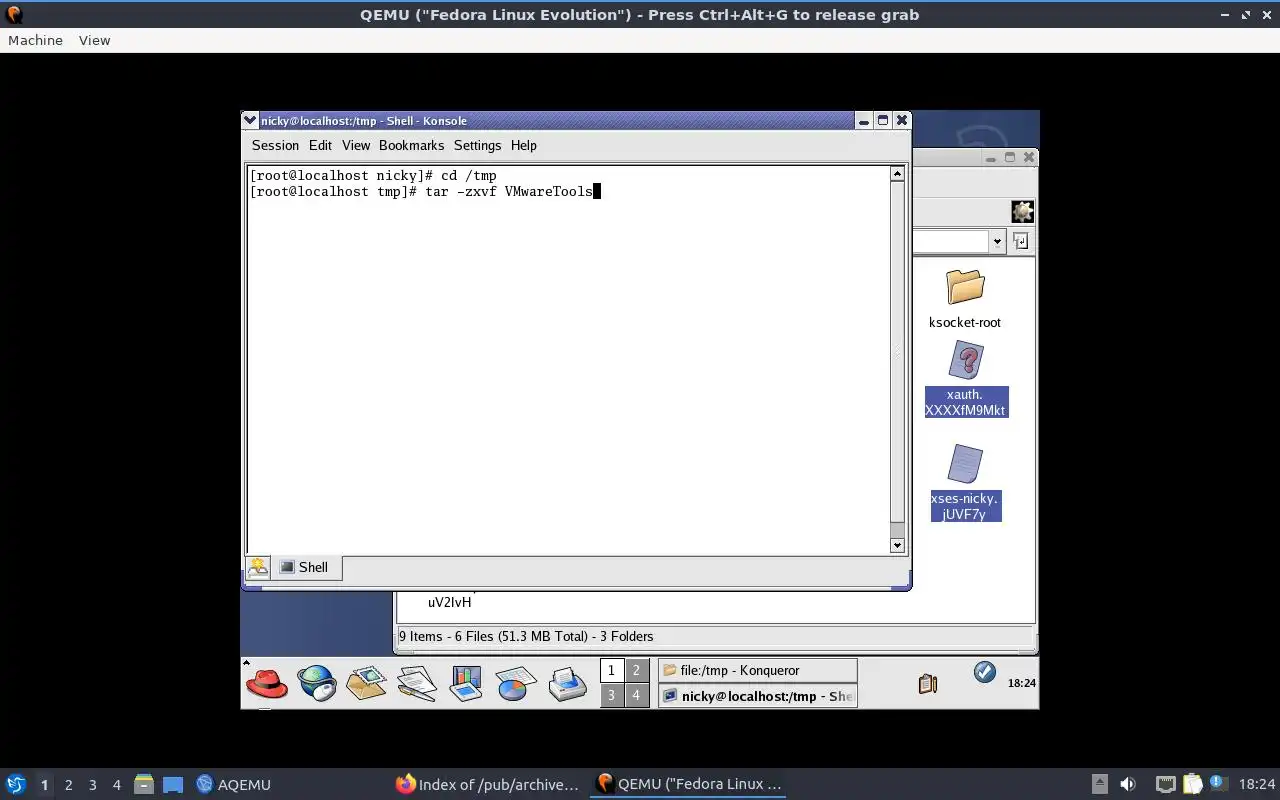Open the Help menu in Konsole
This screenshot has height=800, width=1280.
click(524, 145)
